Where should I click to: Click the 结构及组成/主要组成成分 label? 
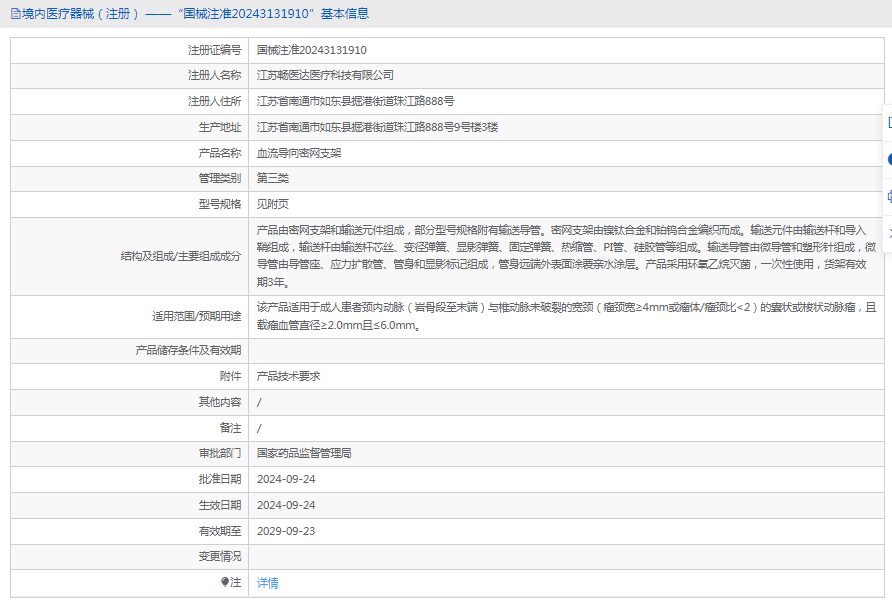181,256
